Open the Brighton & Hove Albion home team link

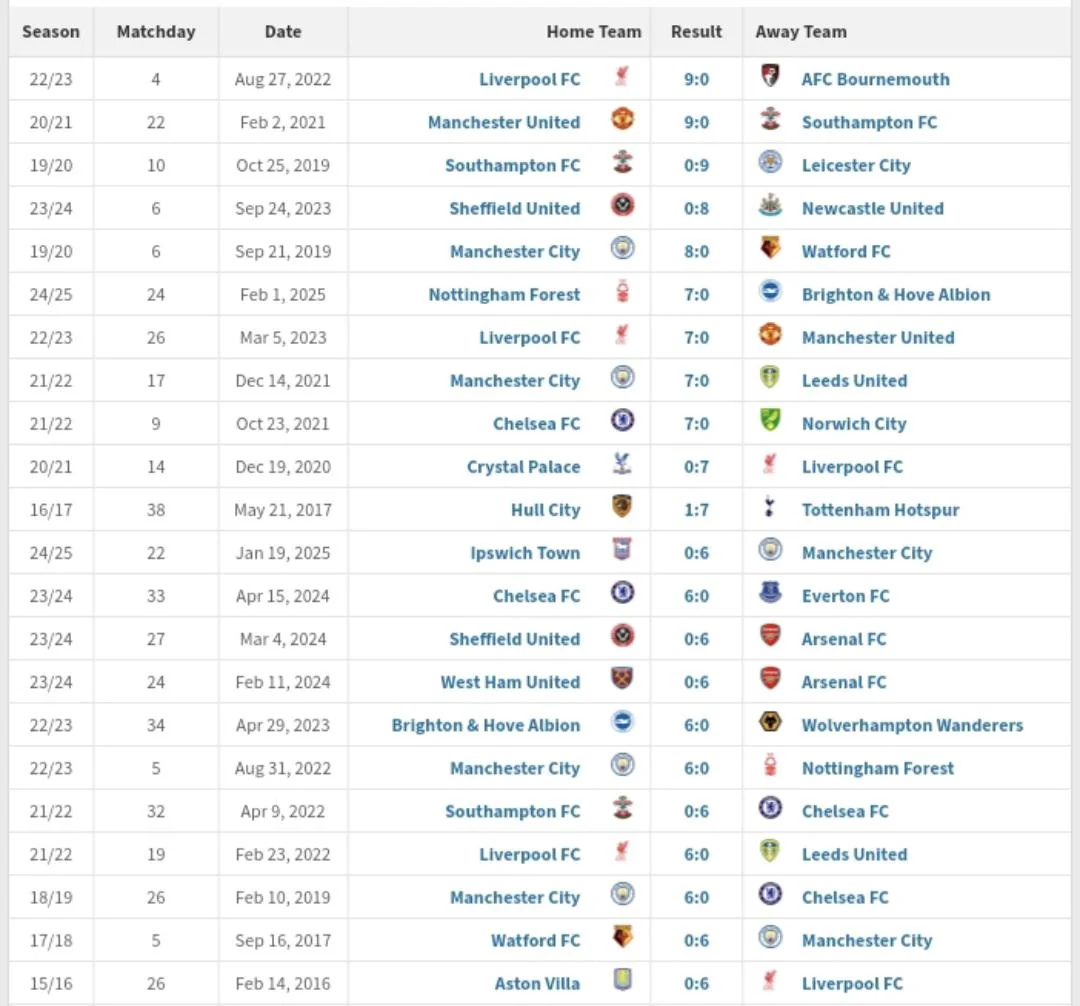pyautogui.click(x=486, y=725)
